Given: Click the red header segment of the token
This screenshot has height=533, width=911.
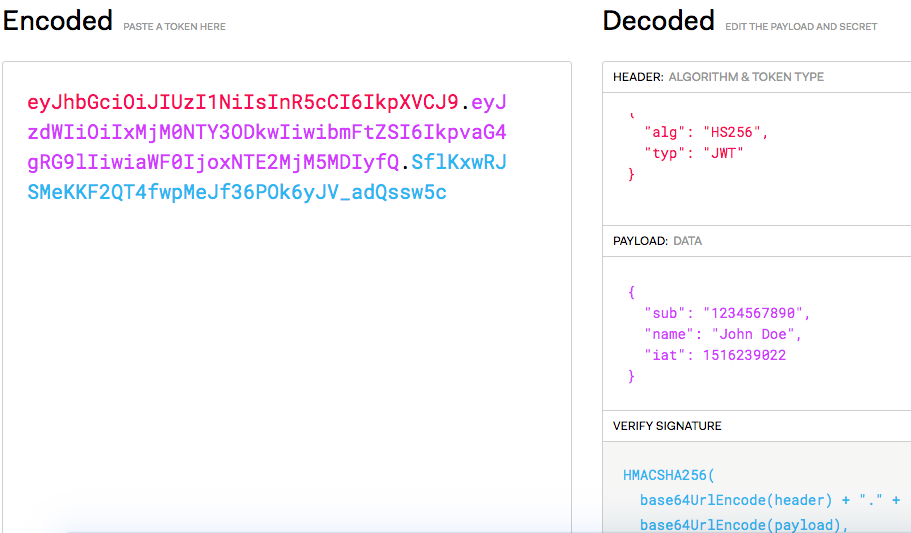Looking at the screenshot, I should (243, 102).
